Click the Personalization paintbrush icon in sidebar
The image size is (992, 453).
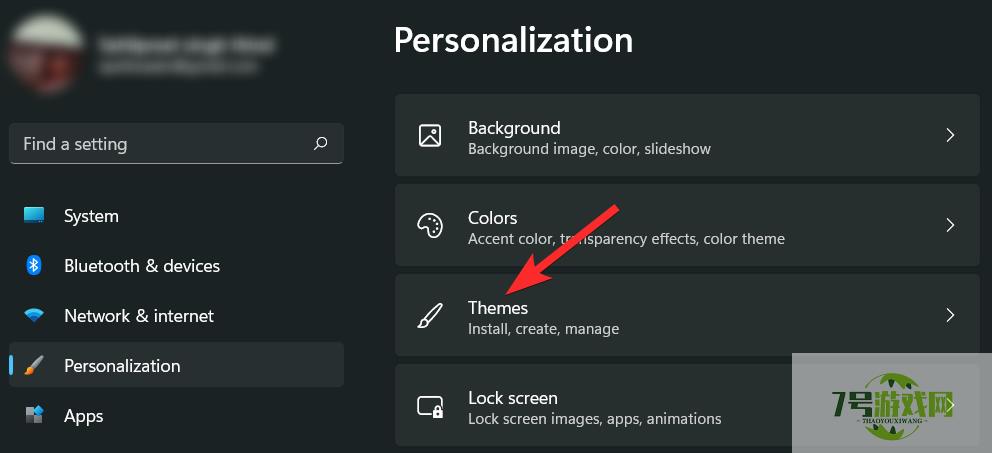coord(34,365)
